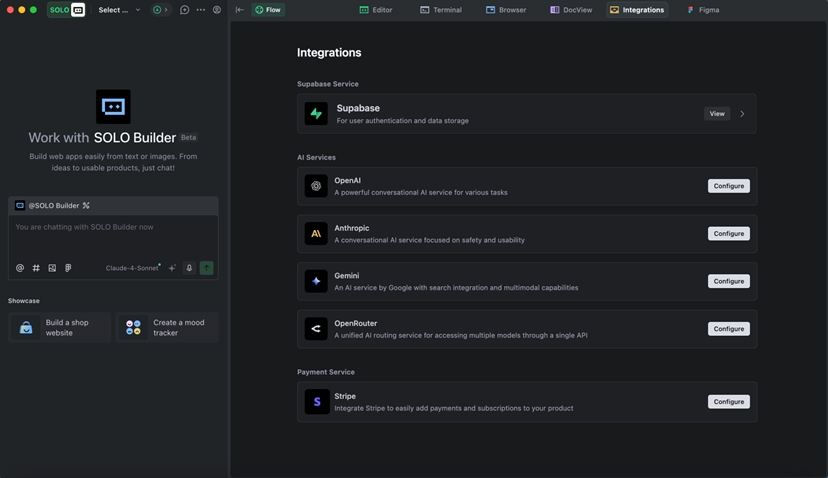Click the # context icon in chat
The width and height of the screenshot is (828, 478).
point(36,268)
